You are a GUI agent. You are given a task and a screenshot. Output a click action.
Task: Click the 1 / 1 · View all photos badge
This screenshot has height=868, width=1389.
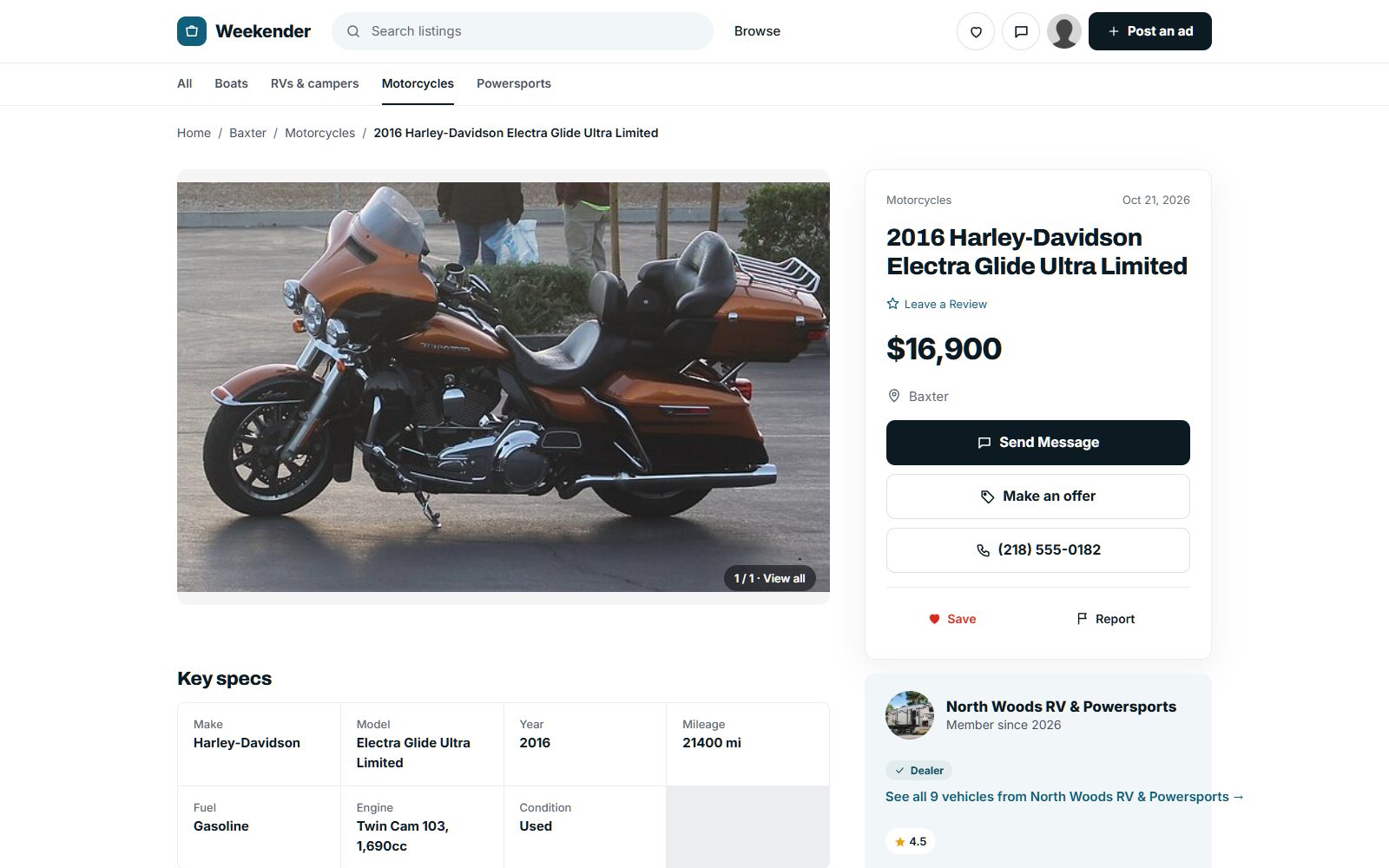pyautogui.click(x=770, y=578)
